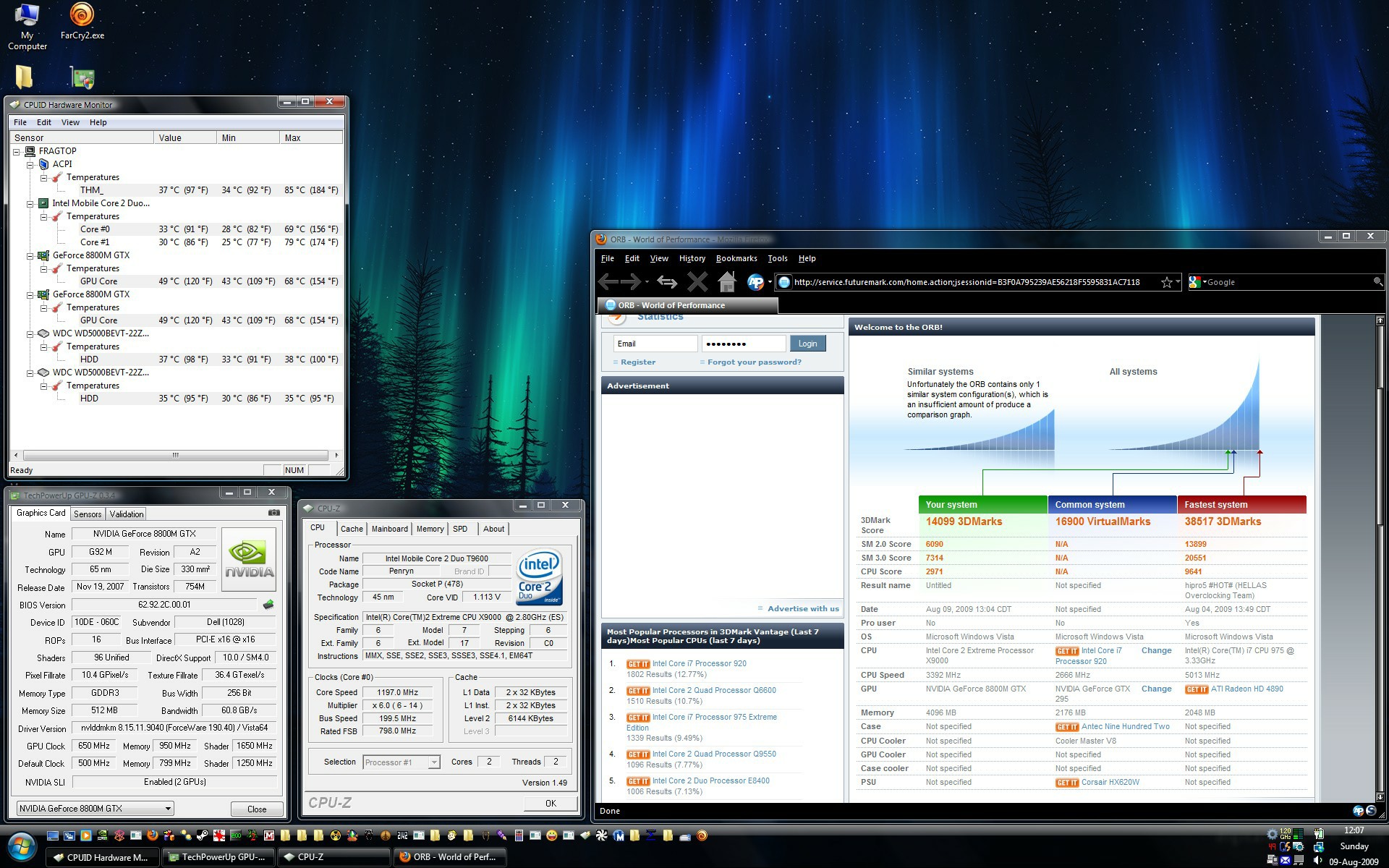Click Forgot your password link
Viewport: 1389px width, 868px height.
tap(754, 362)
